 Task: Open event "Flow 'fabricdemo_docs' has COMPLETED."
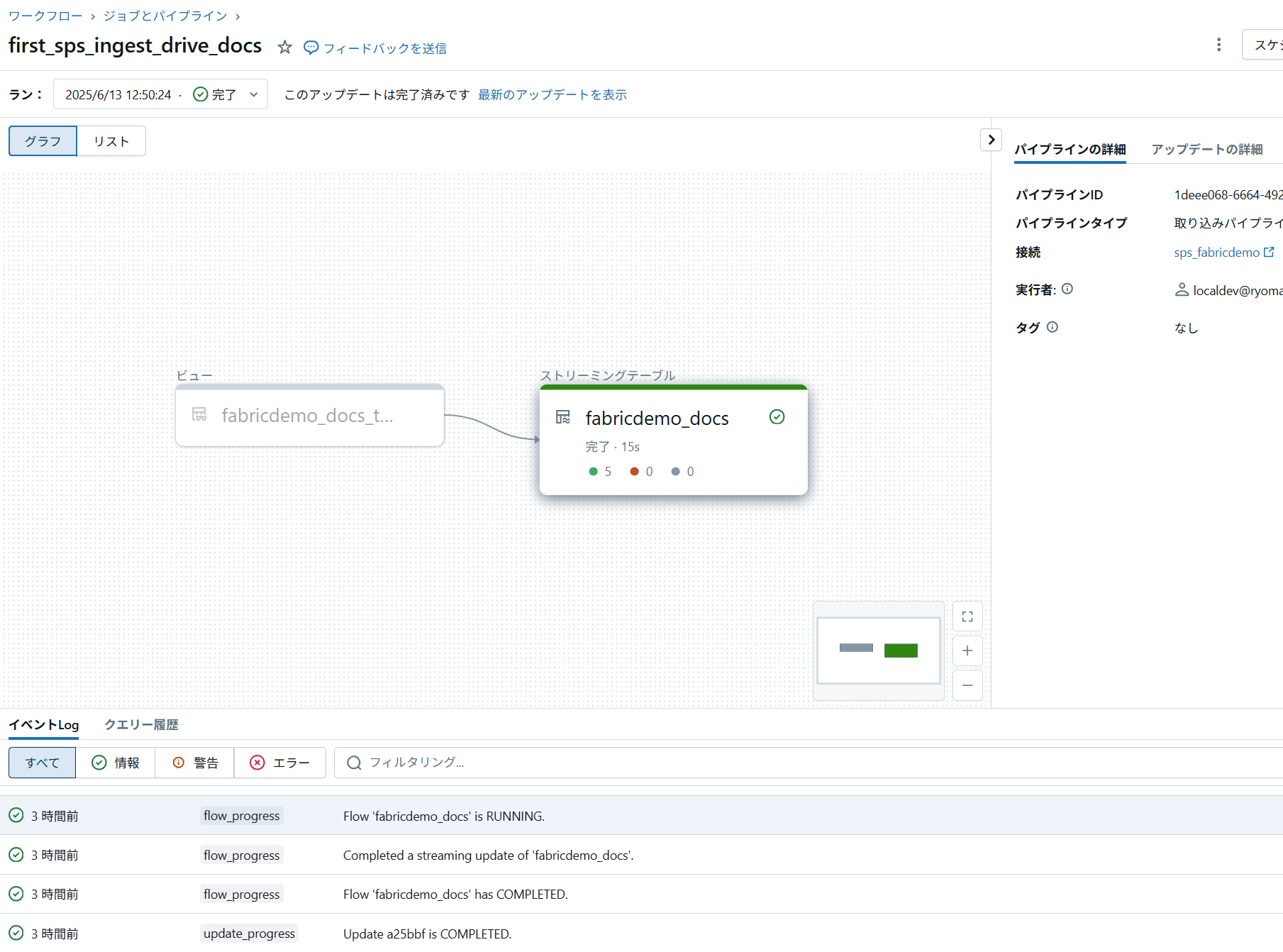point(455,895)
